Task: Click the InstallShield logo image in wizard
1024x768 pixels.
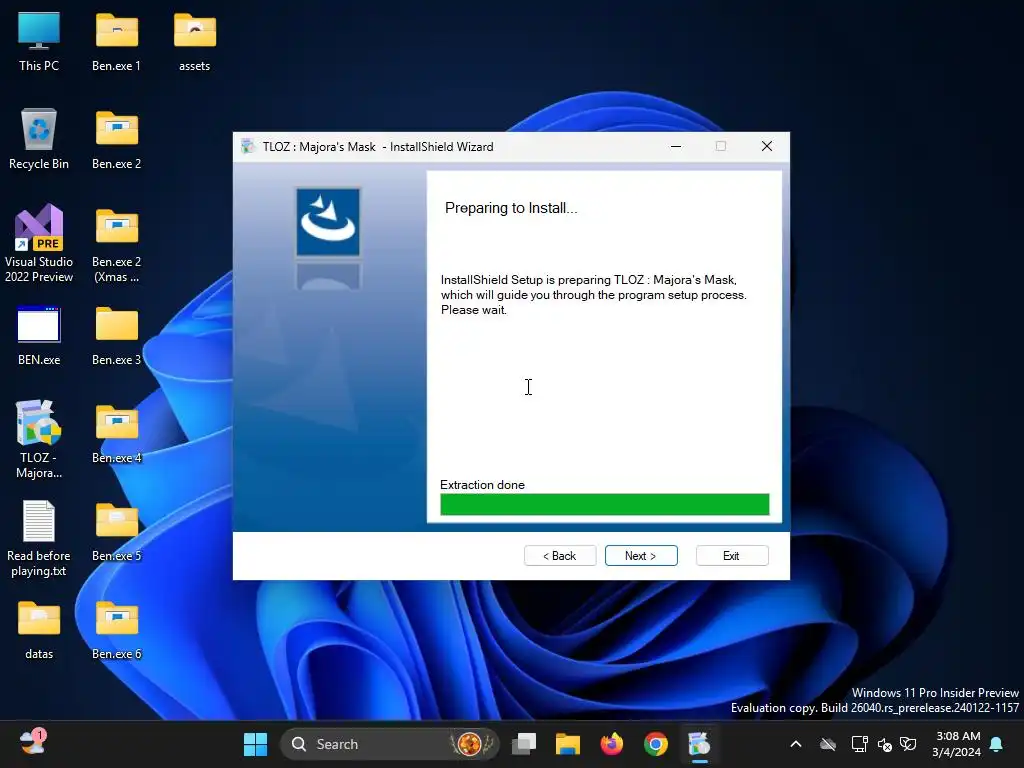Action: coord(328,222)
